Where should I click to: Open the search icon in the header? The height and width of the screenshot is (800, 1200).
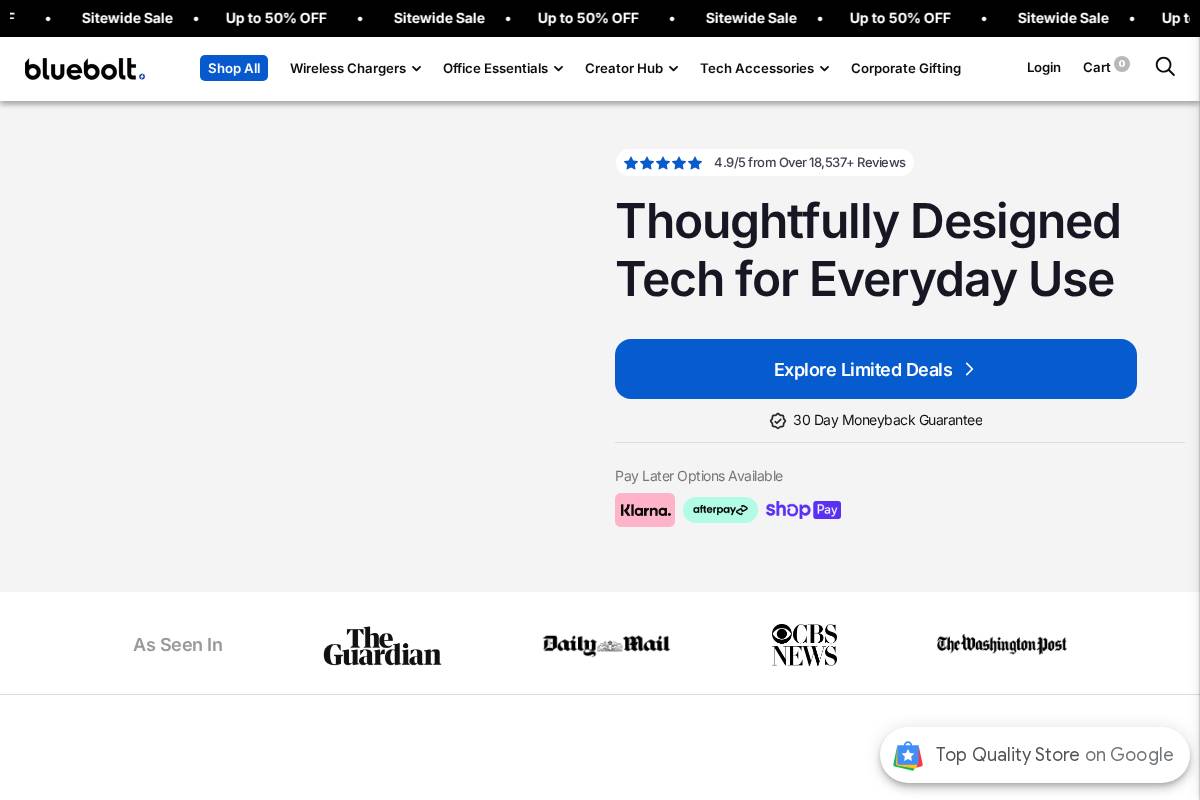point(1164,67)
